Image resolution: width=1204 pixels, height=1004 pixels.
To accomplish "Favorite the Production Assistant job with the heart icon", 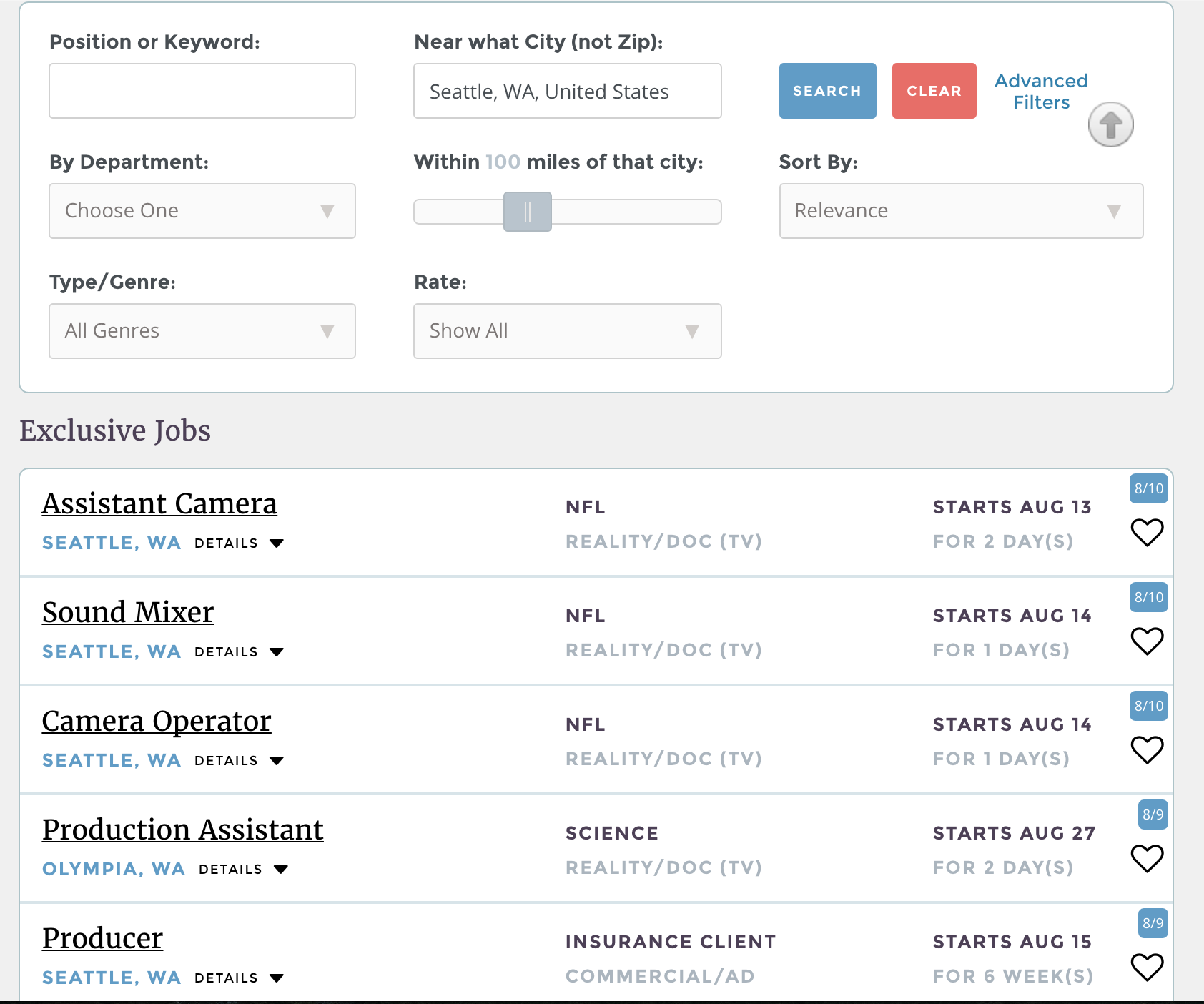I will pos(1147,859).
